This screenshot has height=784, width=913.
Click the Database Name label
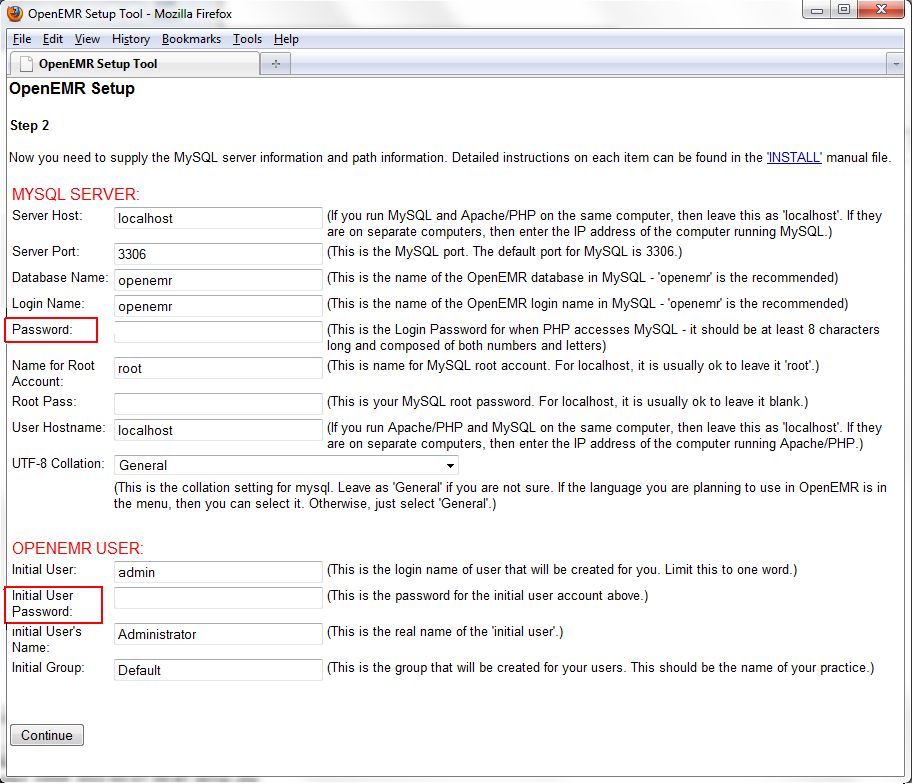point(60,277)
